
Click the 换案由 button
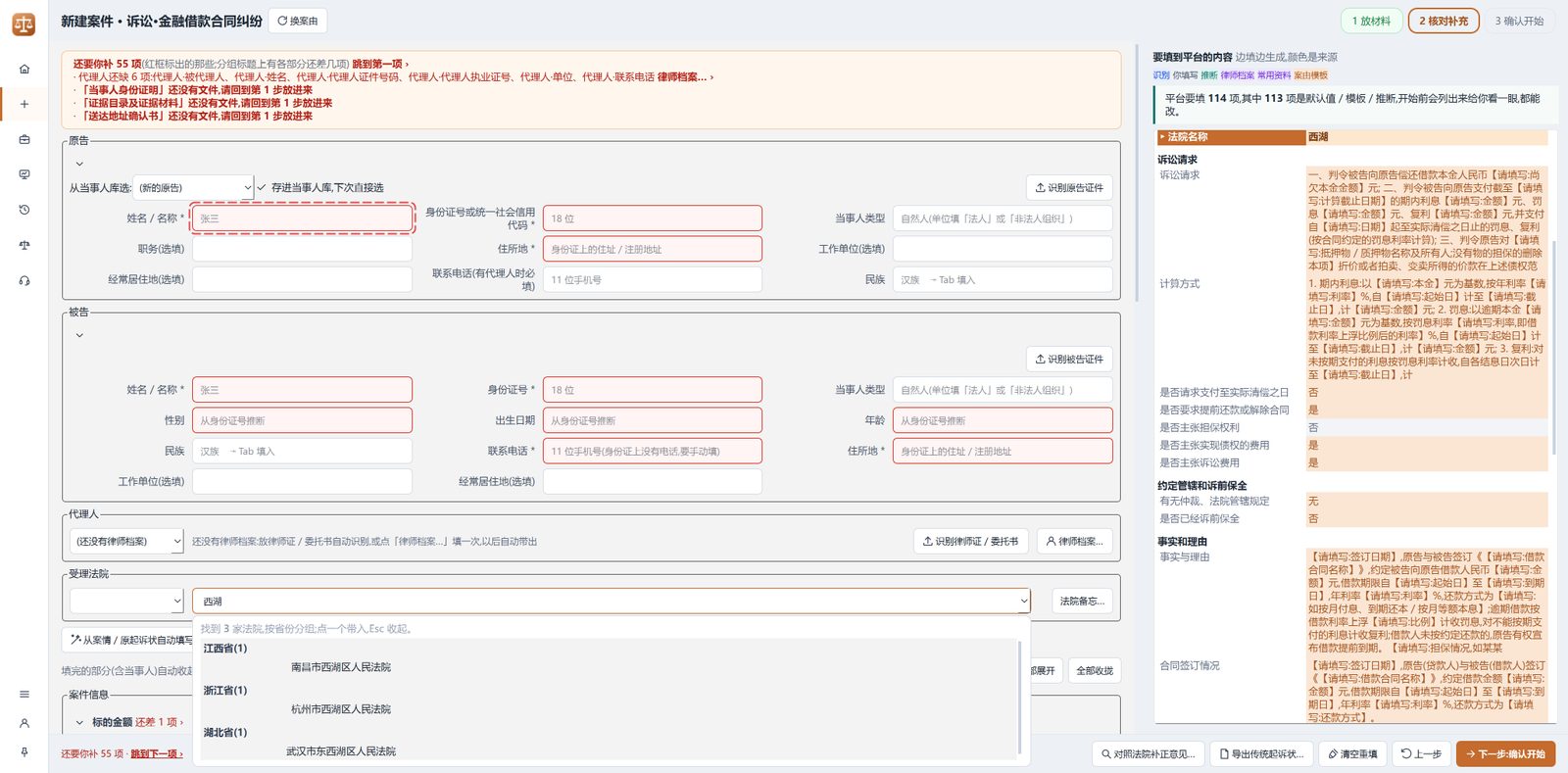(x=298, y=21)
